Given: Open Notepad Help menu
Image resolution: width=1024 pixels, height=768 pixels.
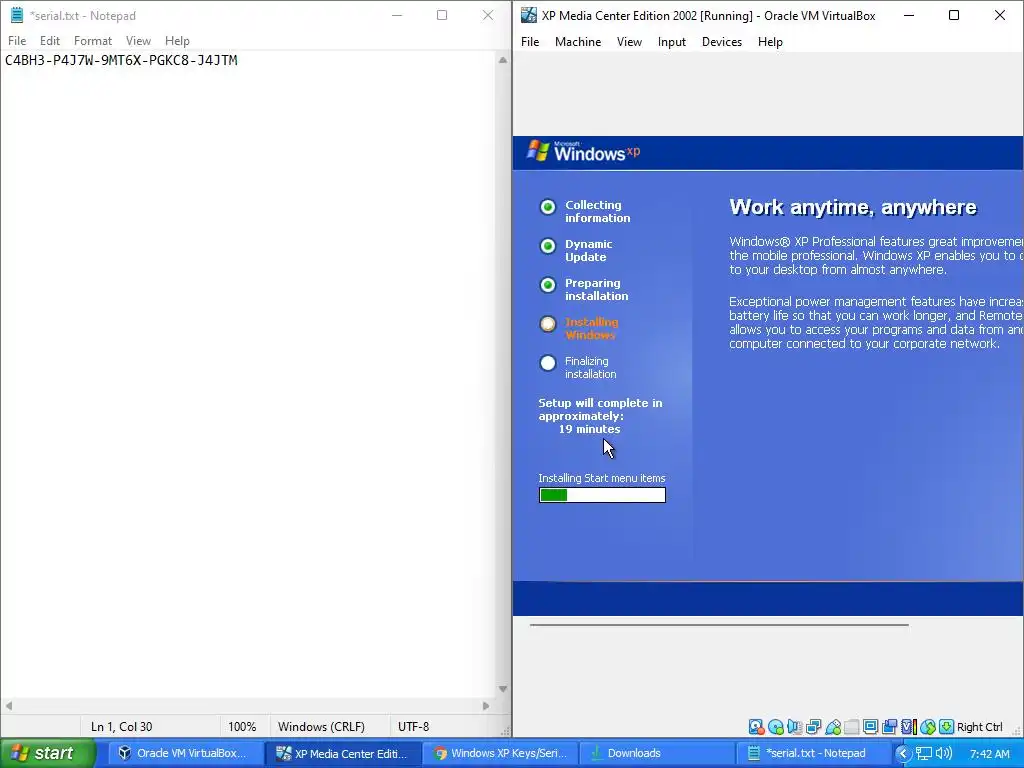Looking at the screenshot, I should (x=177, y=40).
